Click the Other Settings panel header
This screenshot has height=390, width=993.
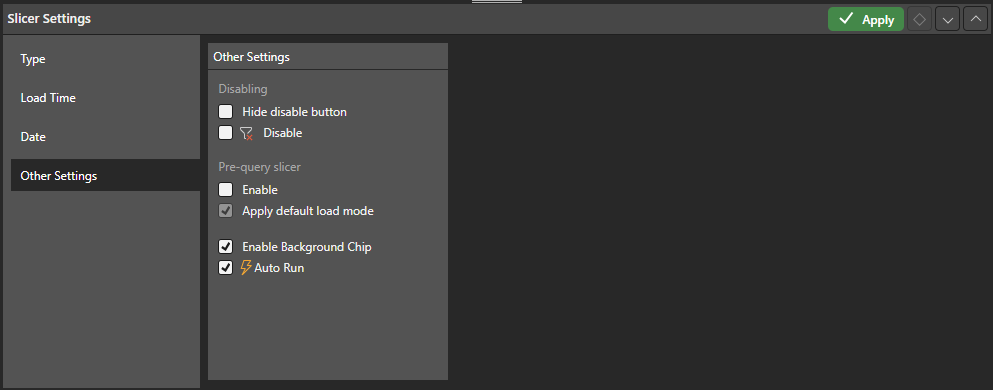(327, 56)
